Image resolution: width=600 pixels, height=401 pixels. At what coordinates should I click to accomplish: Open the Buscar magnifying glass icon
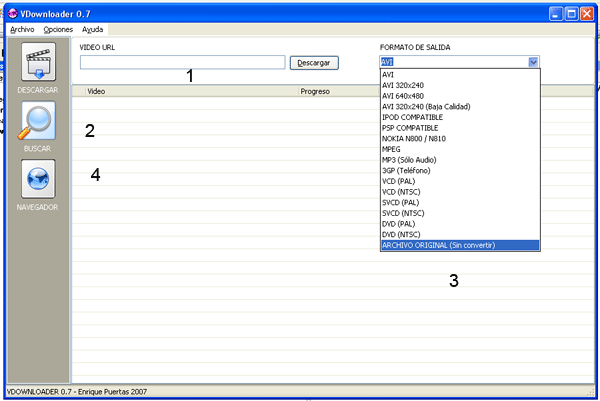coord(38,121)
